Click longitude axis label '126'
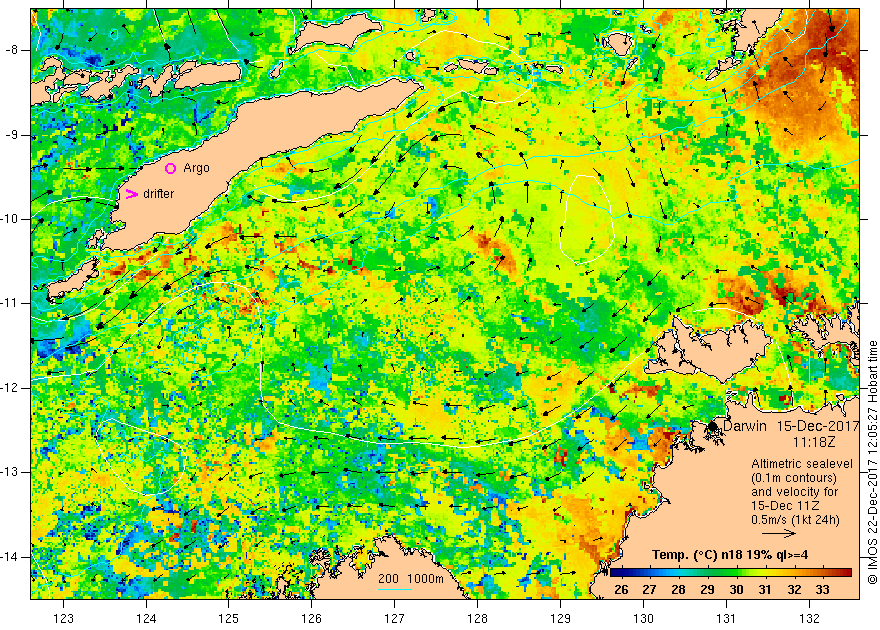The image size is (880, 630). (x=311, y=619)
